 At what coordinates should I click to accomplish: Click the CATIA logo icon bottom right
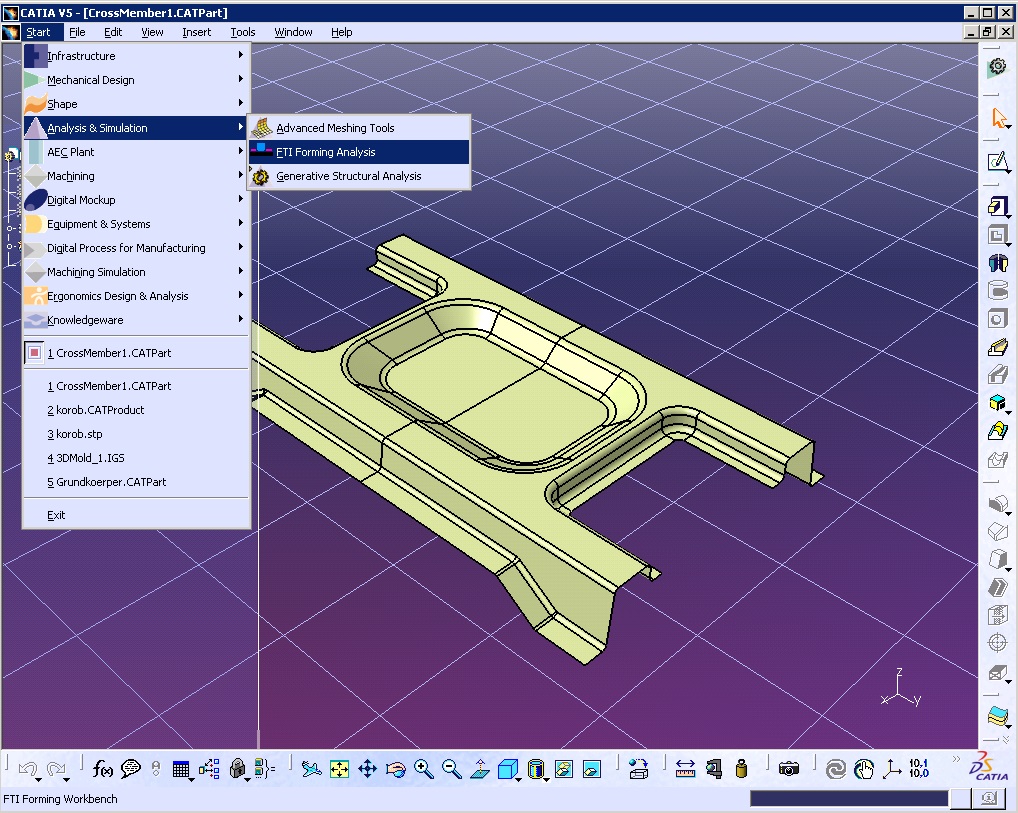(989, 767)
